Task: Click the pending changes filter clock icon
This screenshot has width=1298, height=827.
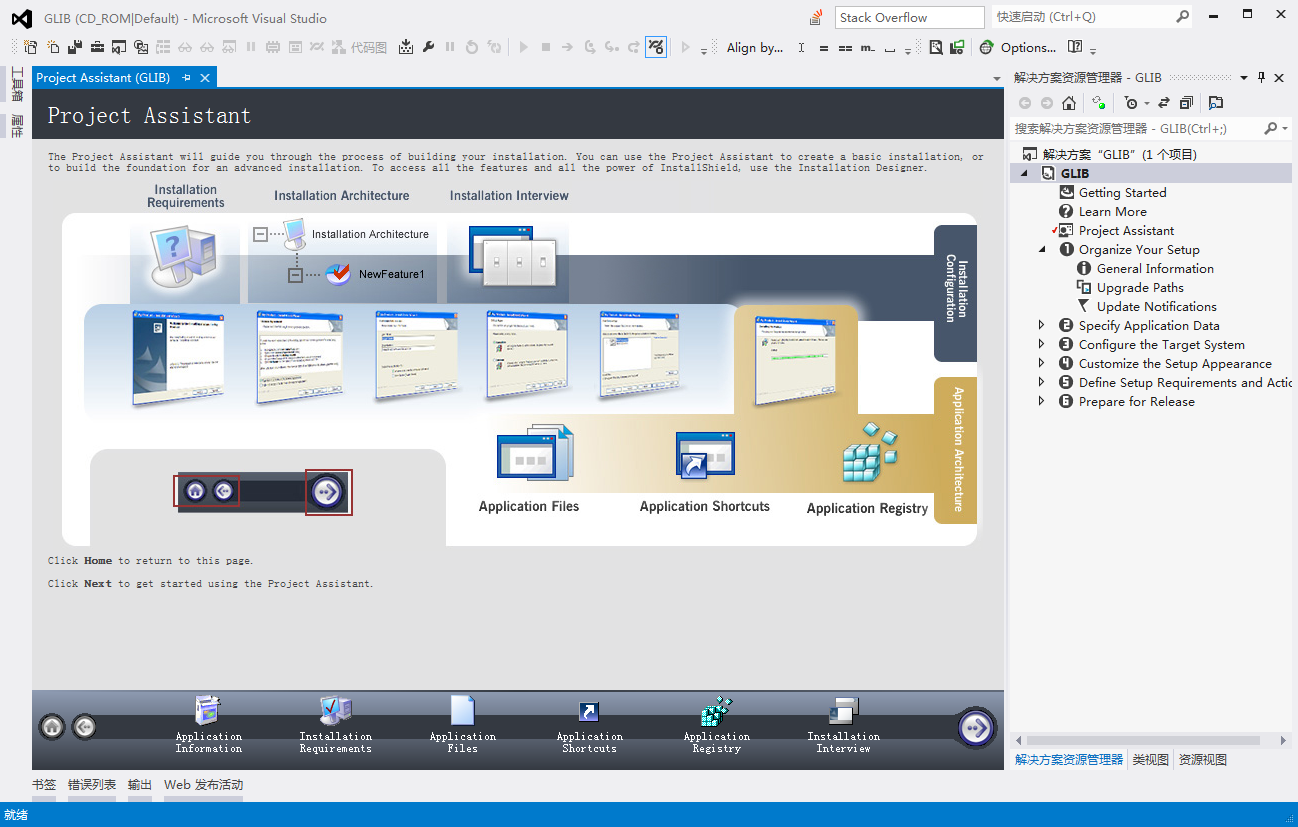Action: pos(1130,103)
